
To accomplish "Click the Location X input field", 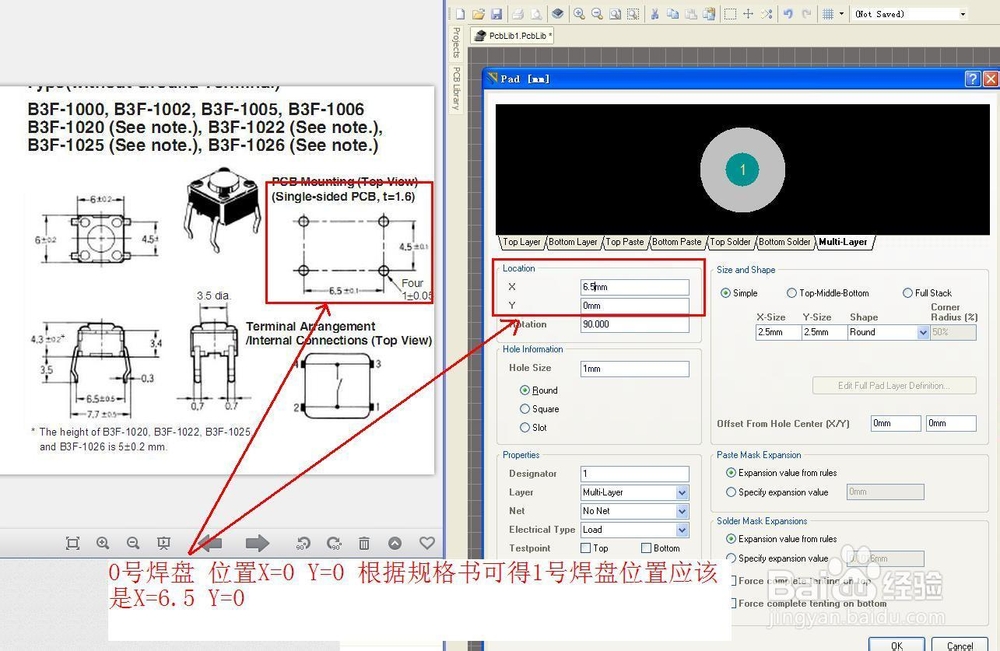I will pos(635,287).
